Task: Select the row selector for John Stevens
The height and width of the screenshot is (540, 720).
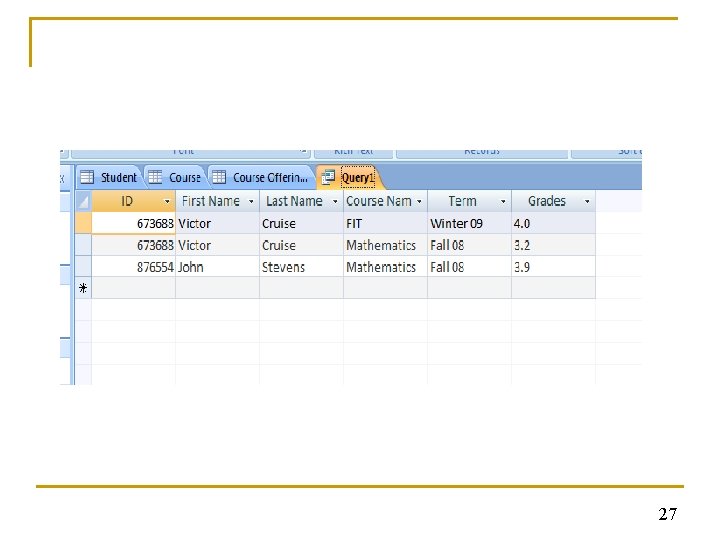Action: [83, 266]
